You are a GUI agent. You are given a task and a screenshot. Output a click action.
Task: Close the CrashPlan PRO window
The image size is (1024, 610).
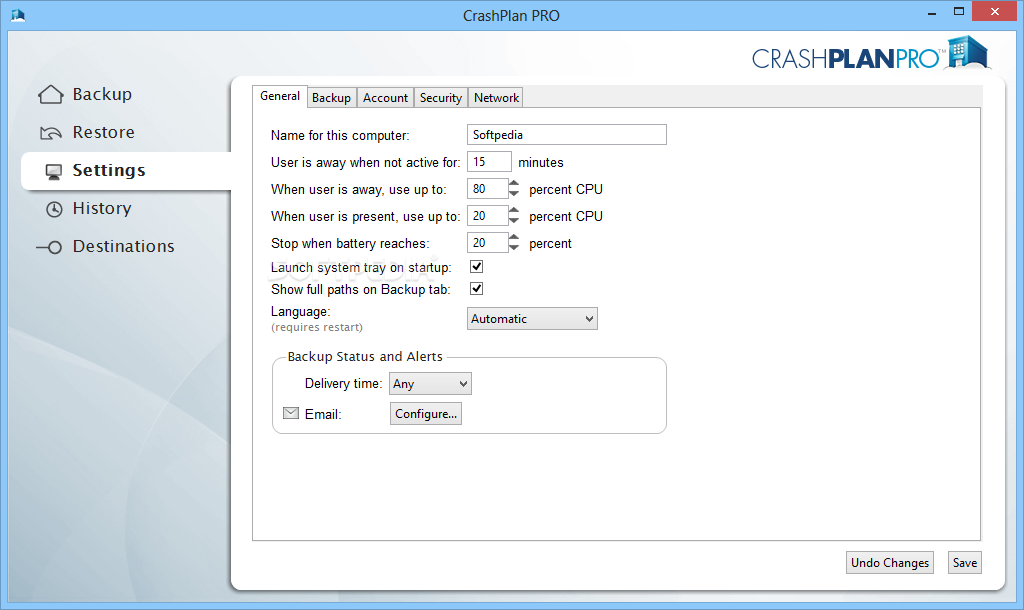(x=995, y=11)
